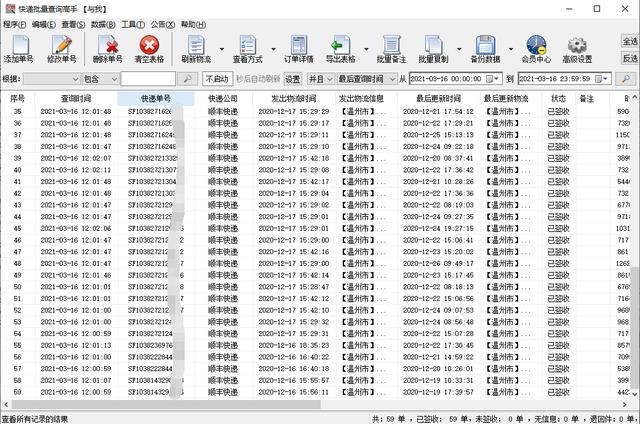Click the horizontal scrollbar right arrow

tap(624, 404)
